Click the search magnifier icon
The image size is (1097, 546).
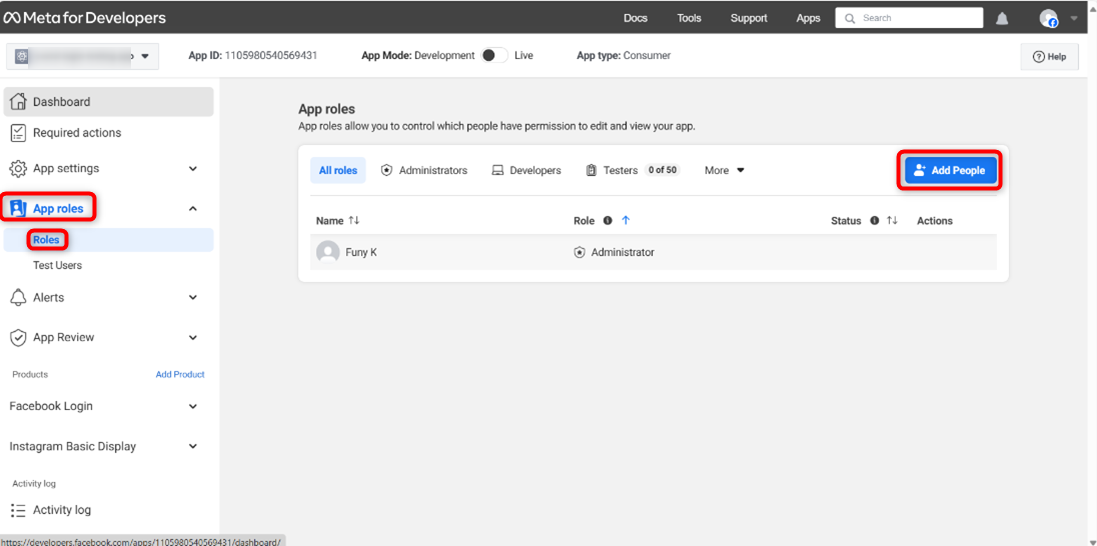(x=850, y=18)
